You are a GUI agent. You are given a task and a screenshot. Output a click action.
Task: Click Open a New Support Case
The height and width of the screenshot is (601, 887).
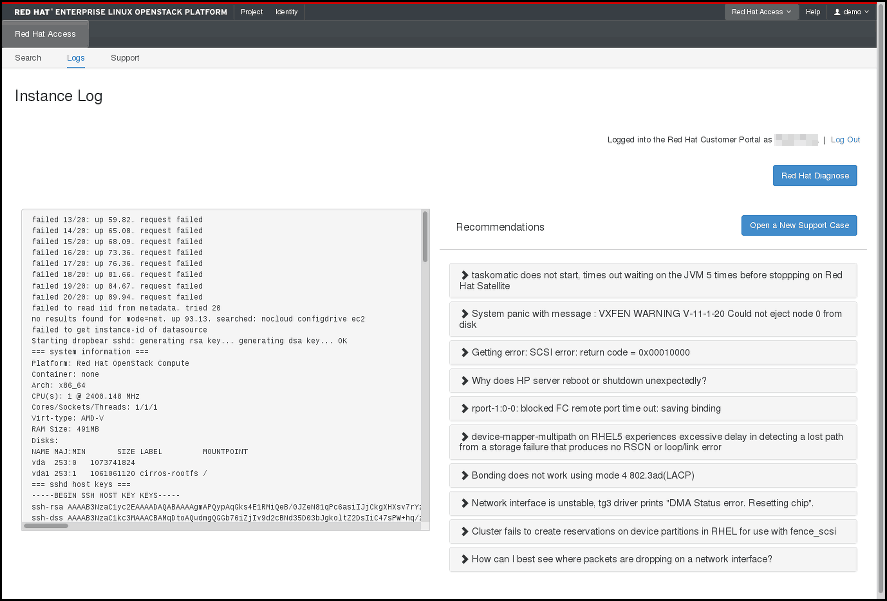pyautogui.click(x=798, y=225)
